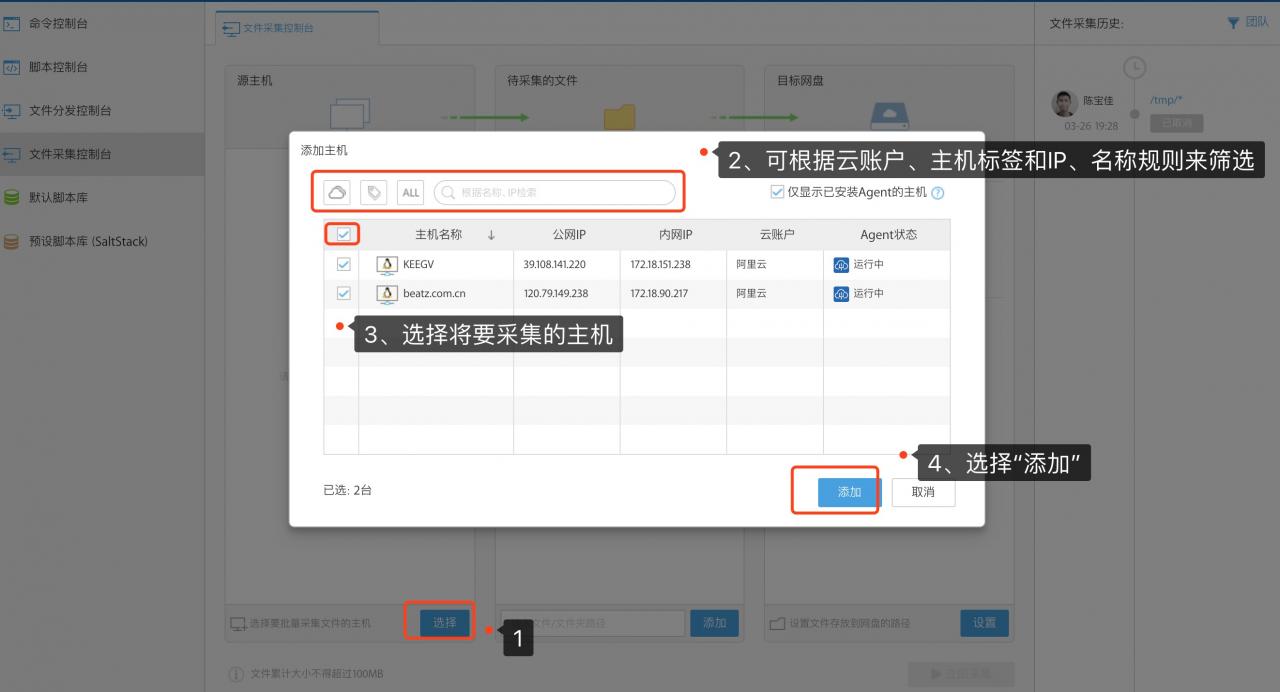
Task: Click the 设置 button for target disk path
Action: 984,623
